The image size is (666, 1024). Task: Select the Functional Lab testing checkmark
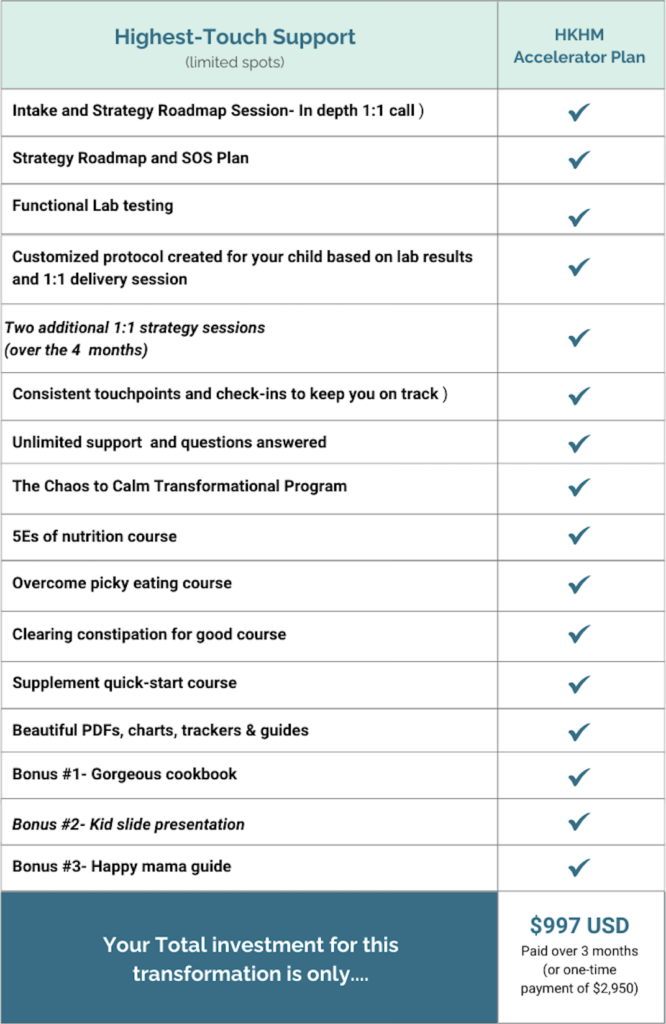(579, 217)
